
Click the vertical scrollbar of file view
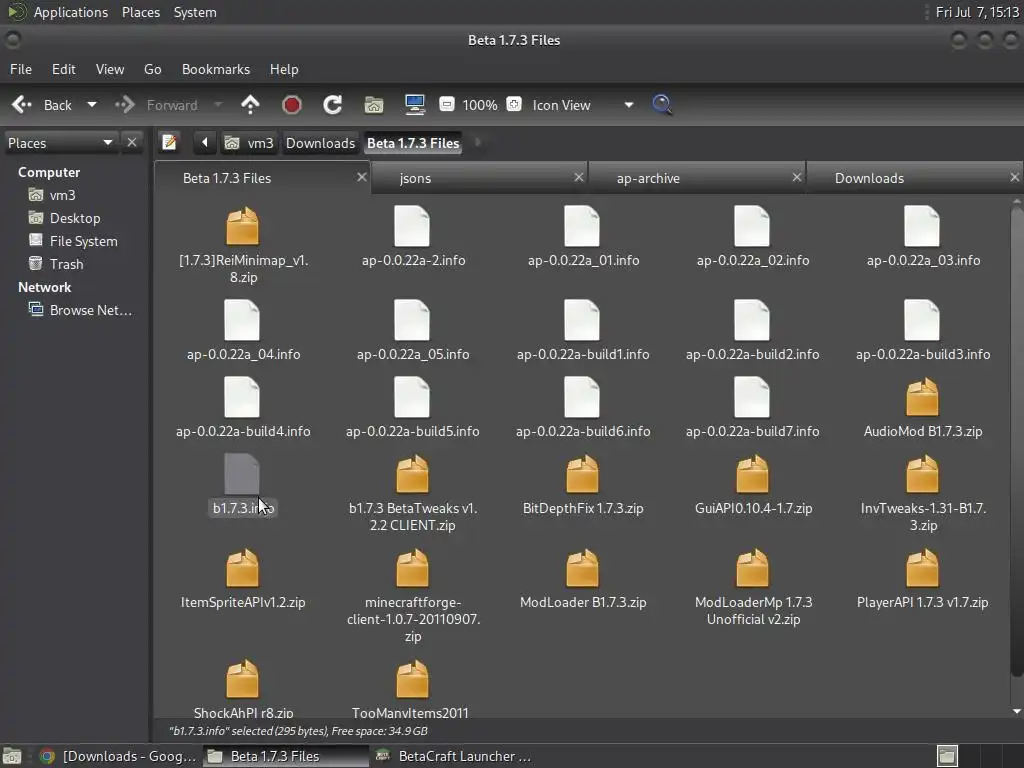click(x=1016, y=443)
